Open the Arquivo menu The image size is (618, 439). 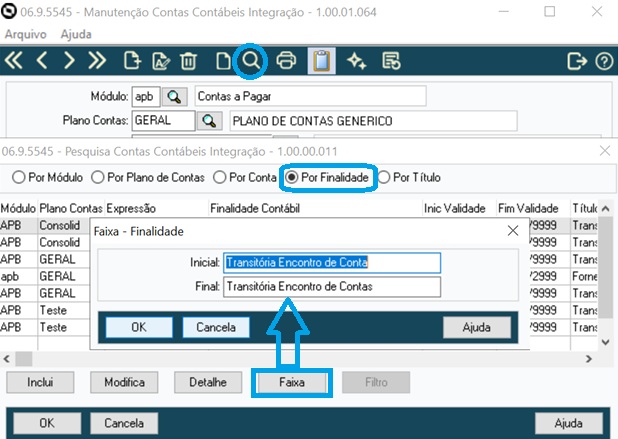[x=26, y=34]
